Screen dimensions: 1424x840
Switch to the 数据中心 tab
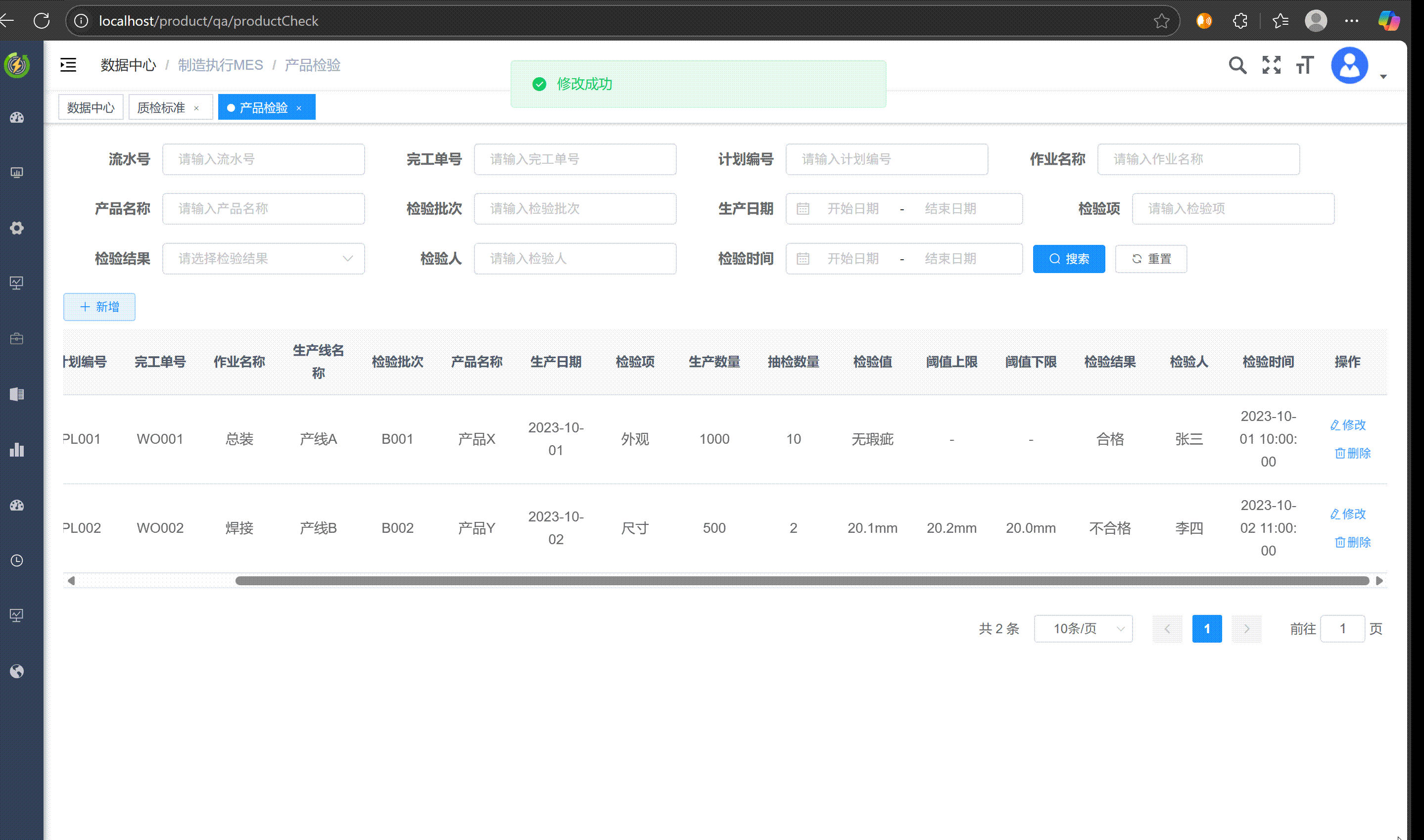tap(91, 107)
